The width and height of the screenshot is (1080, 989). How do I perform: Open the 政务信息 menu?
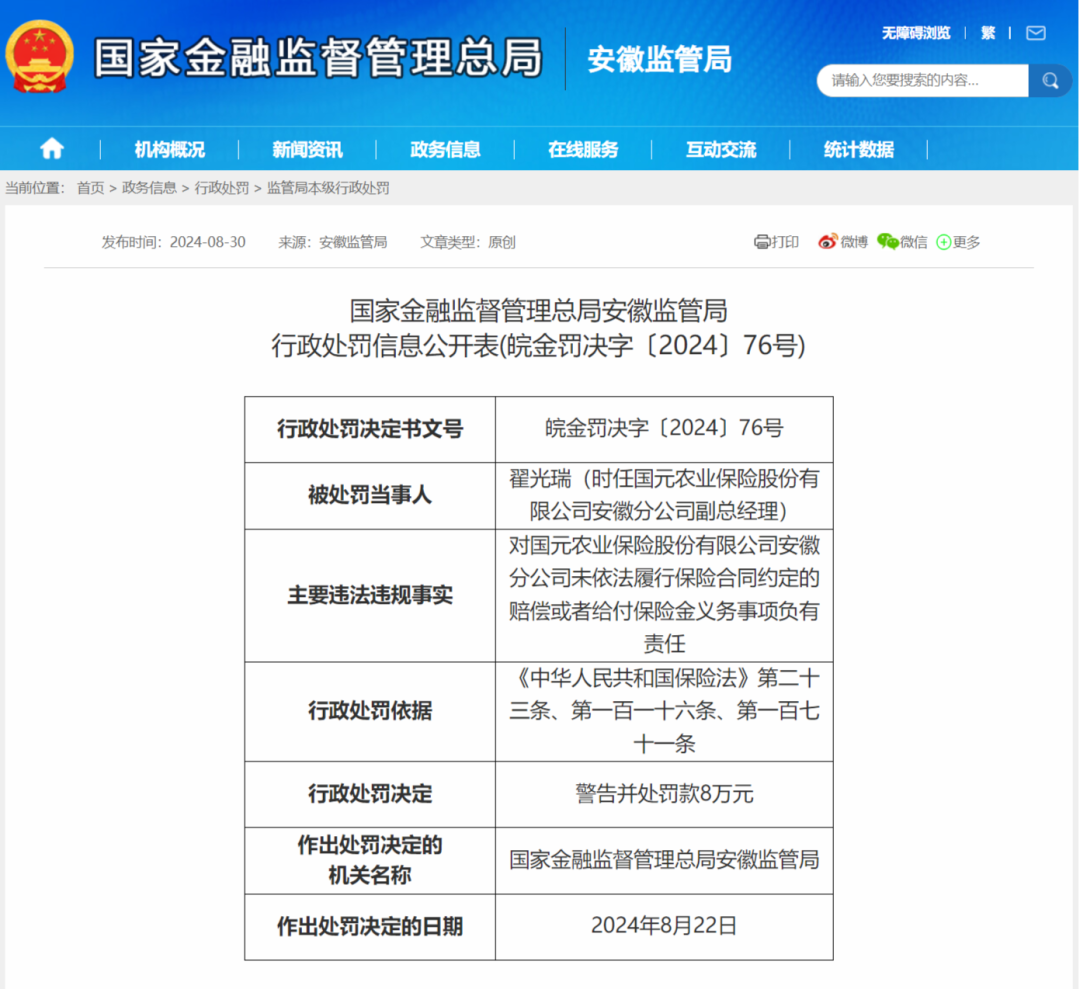click(445, 149)
